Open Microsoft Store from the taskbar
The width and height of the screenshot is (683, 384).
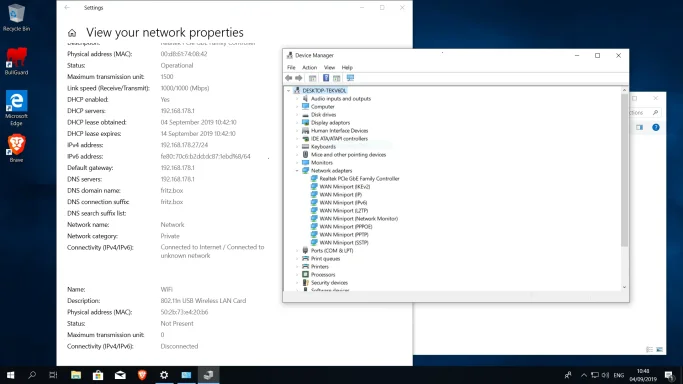[98, 375]
